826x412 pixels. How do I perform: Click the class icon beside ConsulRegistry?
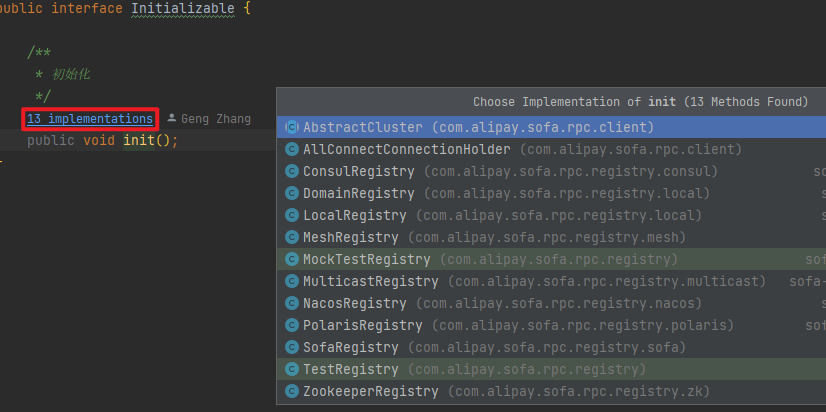(x=292, y=171)
